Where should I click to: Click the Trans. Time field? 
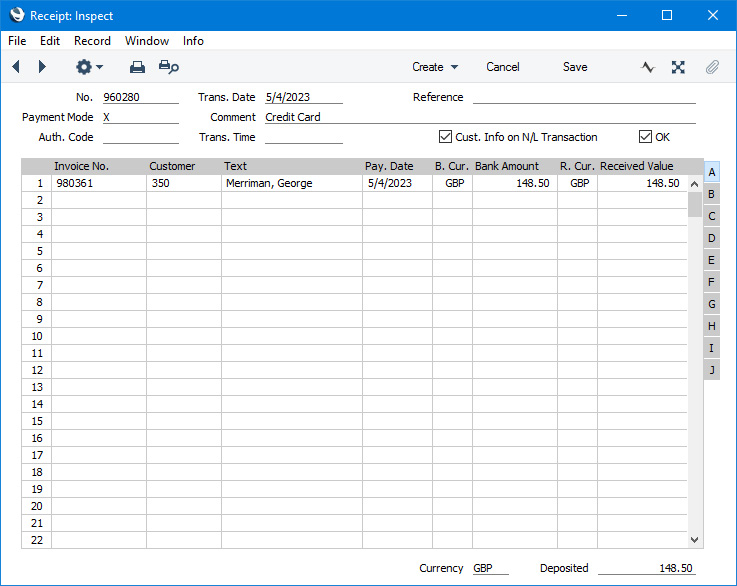pyautogui.click(x=304, y=137)
